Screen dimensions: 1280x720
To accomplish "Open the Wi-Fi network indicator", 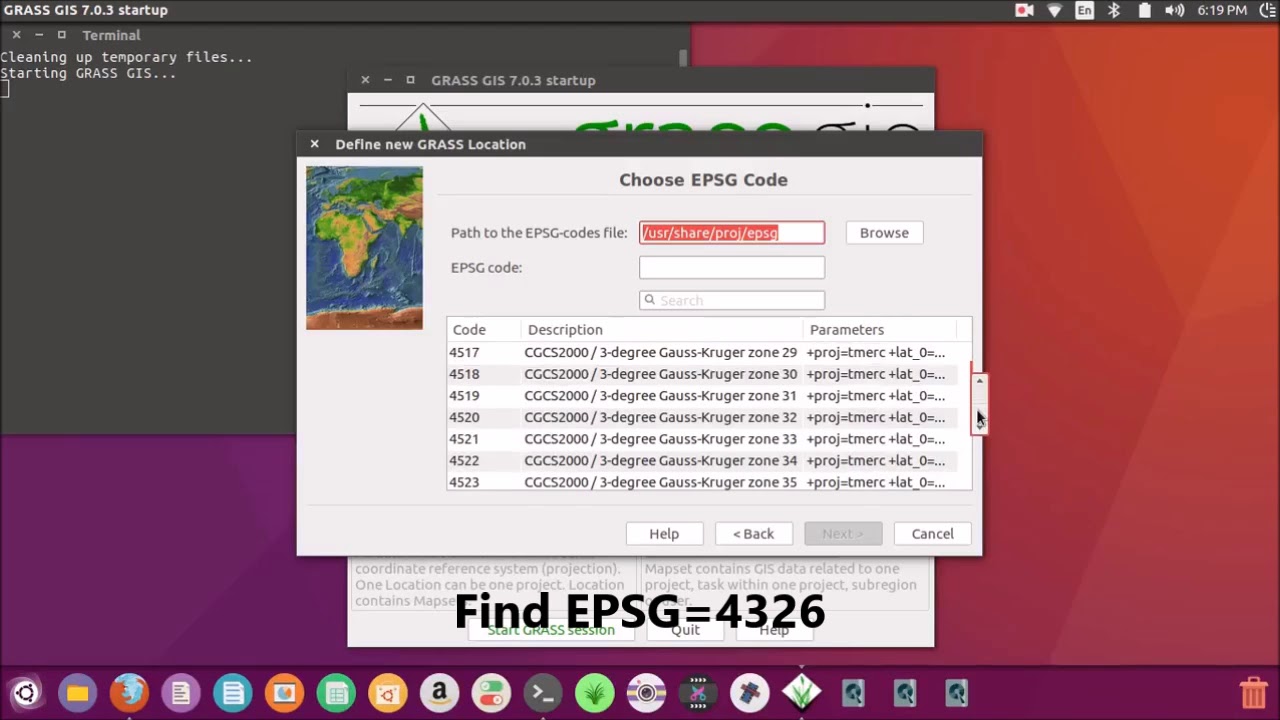I will pos(1054,10).
